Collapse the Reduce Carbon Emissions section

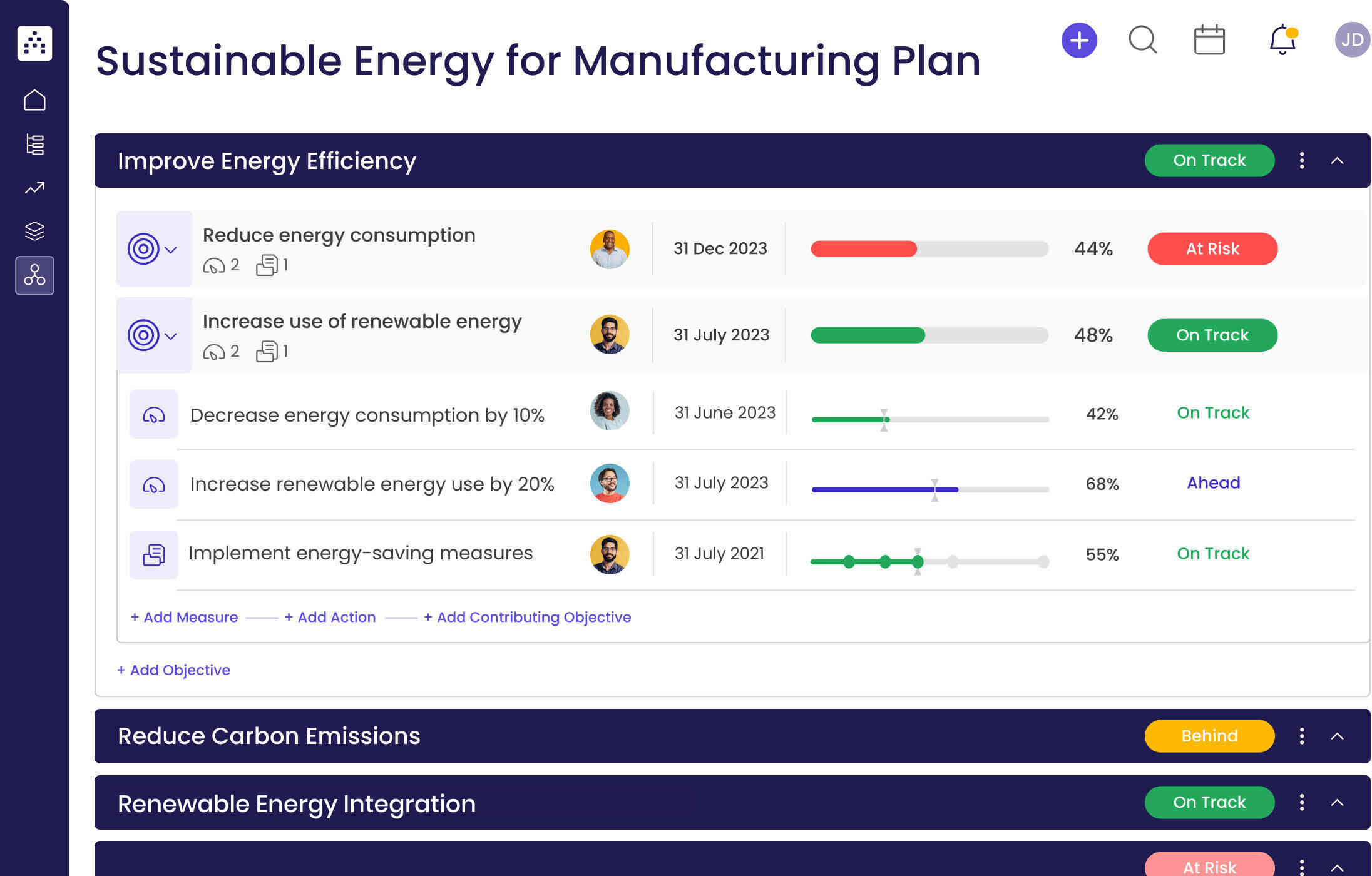click(x=1338, y=736)
